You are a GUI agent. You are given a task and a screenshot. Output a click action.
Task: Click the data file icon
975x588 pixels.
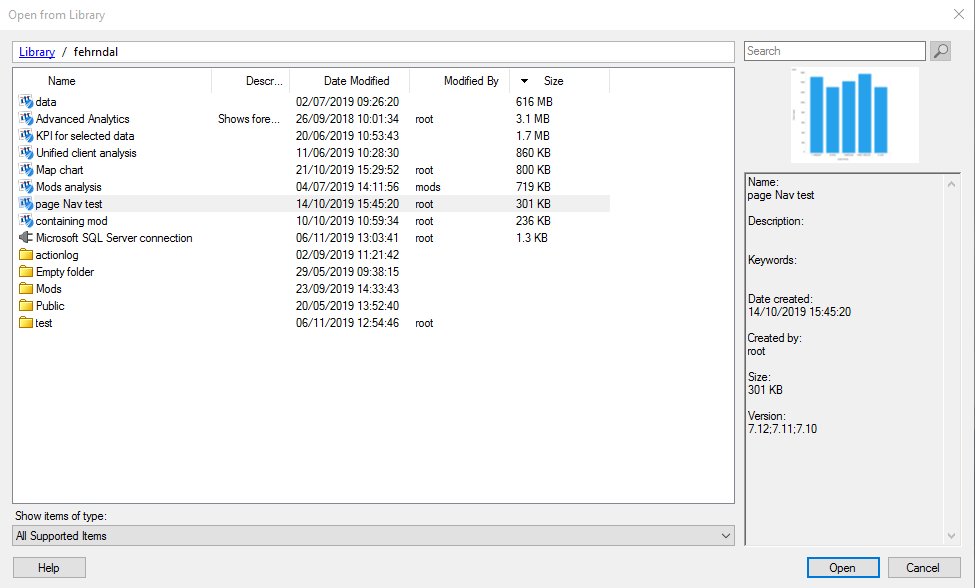pyautogui.click(x=26, y=102)
